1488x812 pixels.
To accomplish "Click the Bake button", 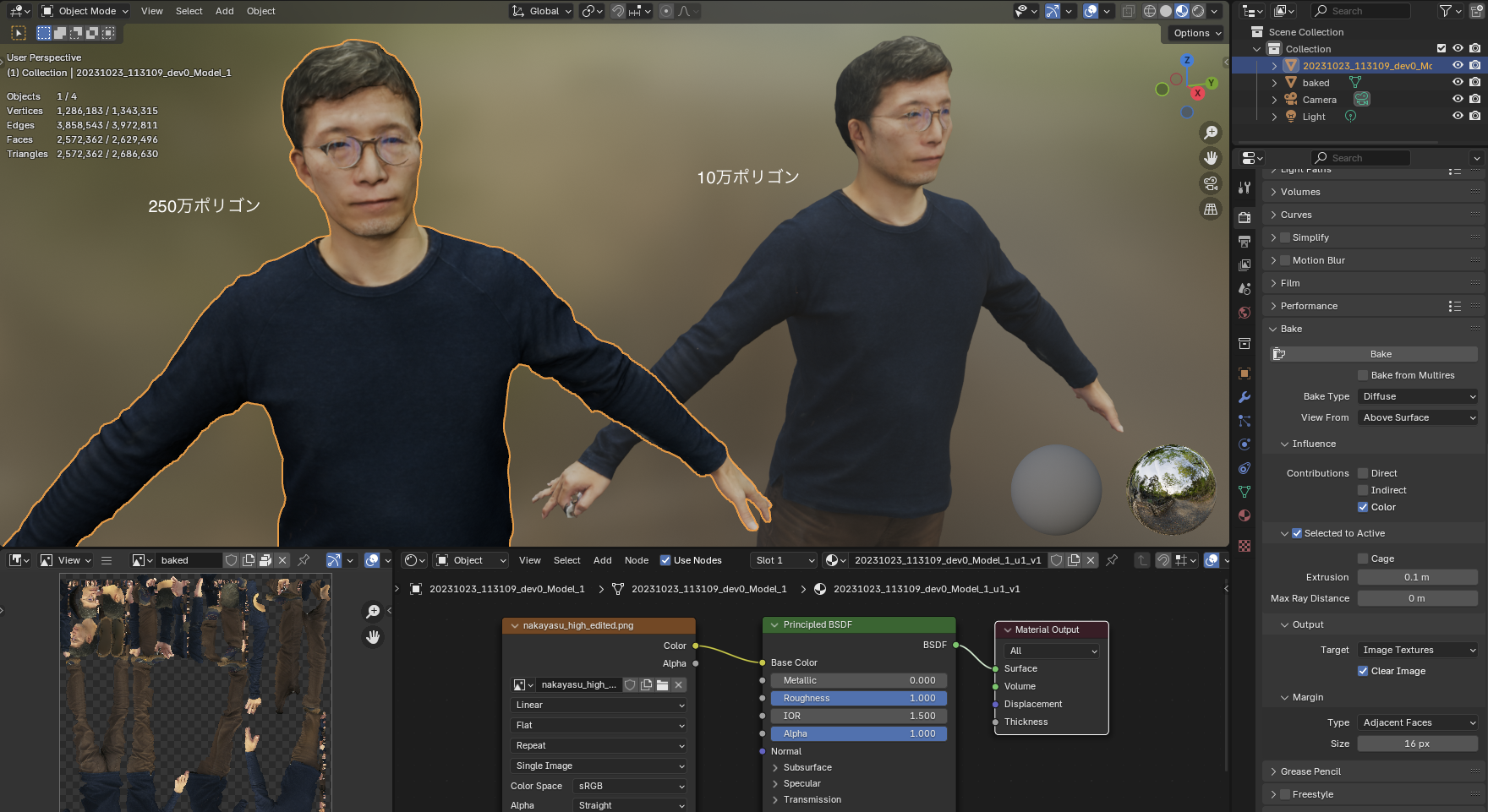I will (1375, 354).
